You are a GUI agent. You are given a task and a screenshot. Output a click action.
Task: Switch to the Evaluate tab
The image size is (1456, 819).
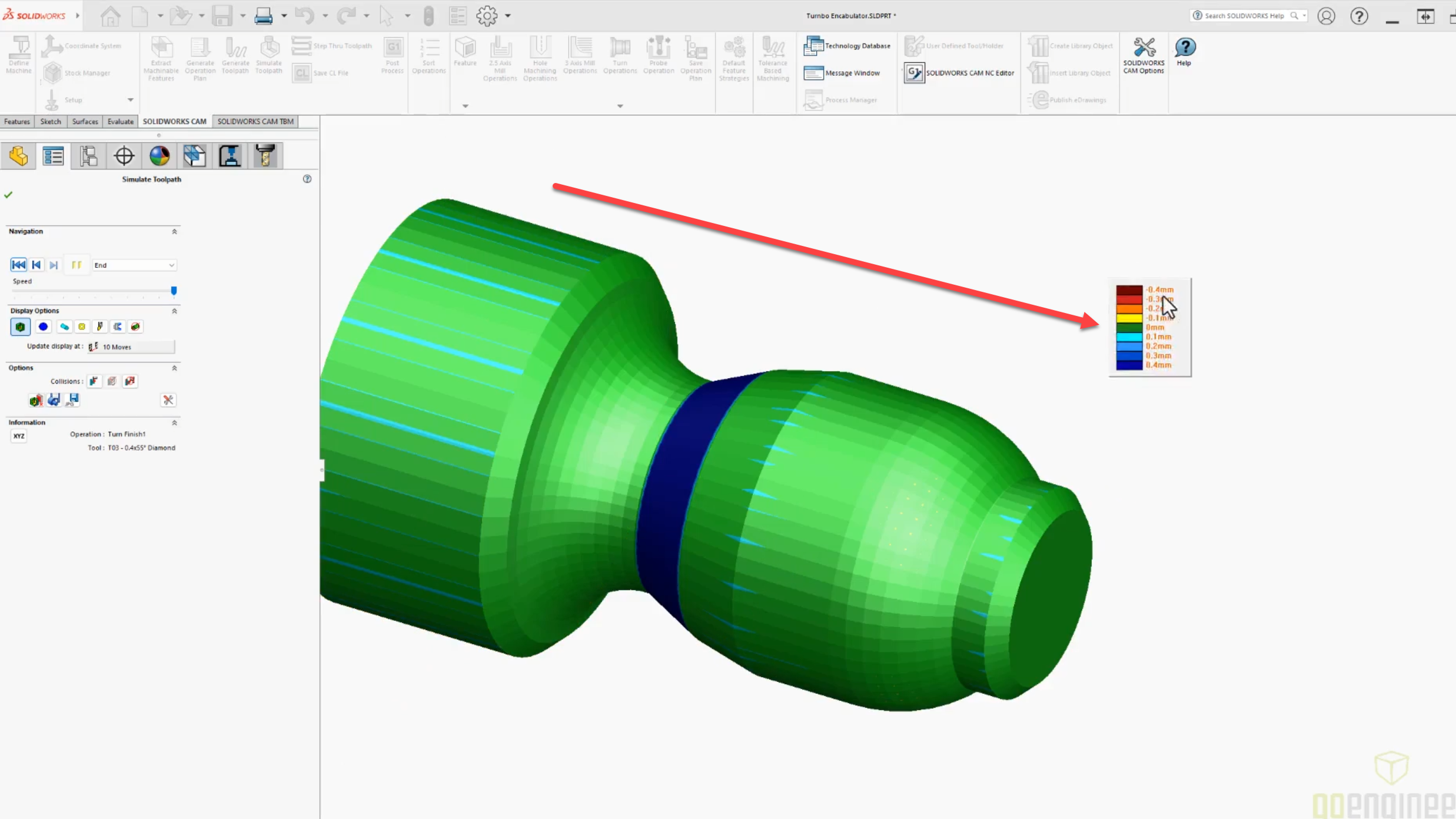120,122
